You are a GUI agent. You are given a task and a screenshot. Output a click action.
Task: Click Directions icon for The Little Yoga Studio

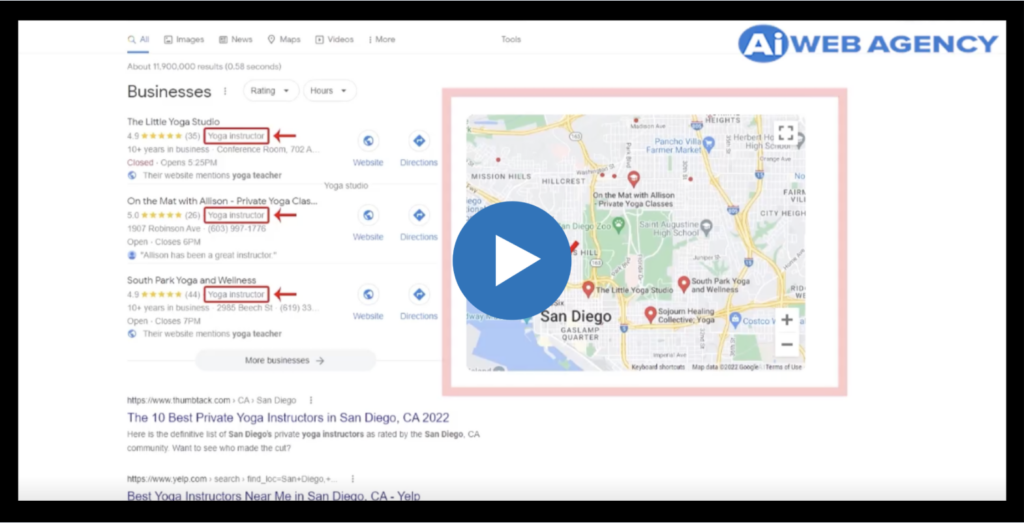(419, 142)
